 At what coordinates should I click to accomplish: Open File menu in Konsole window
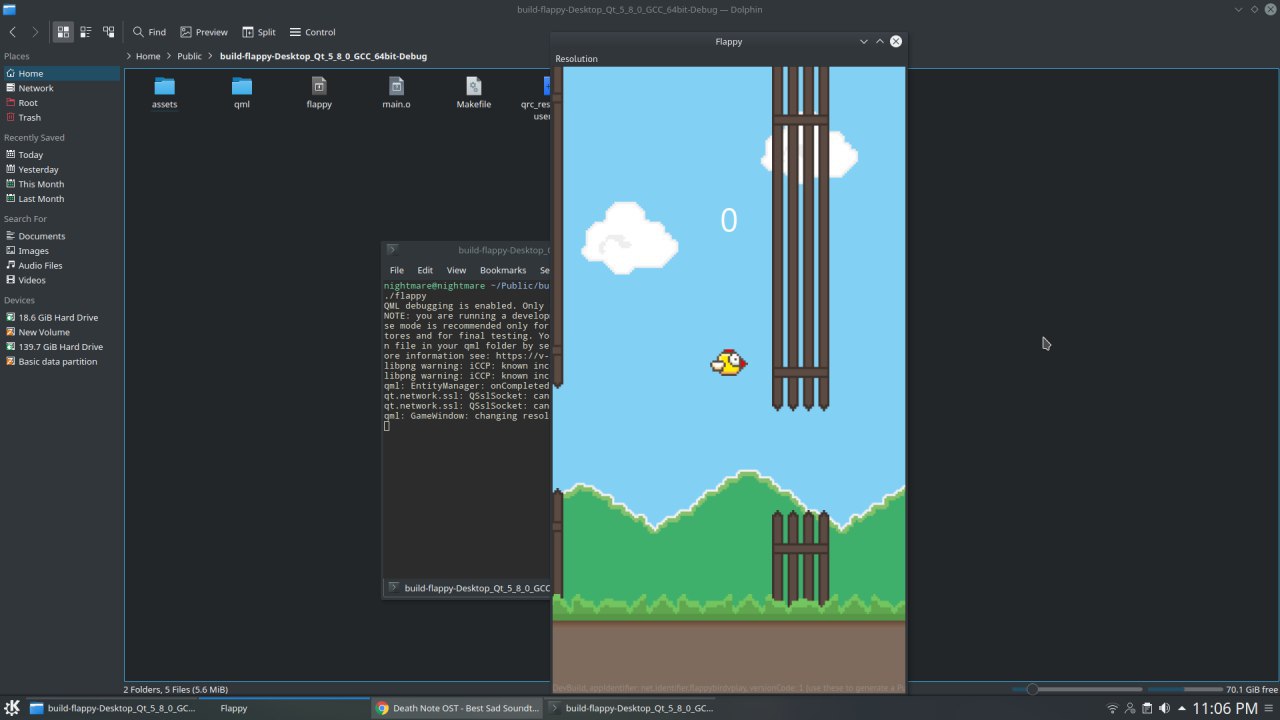pyautogui.click(x=397, y=270)
